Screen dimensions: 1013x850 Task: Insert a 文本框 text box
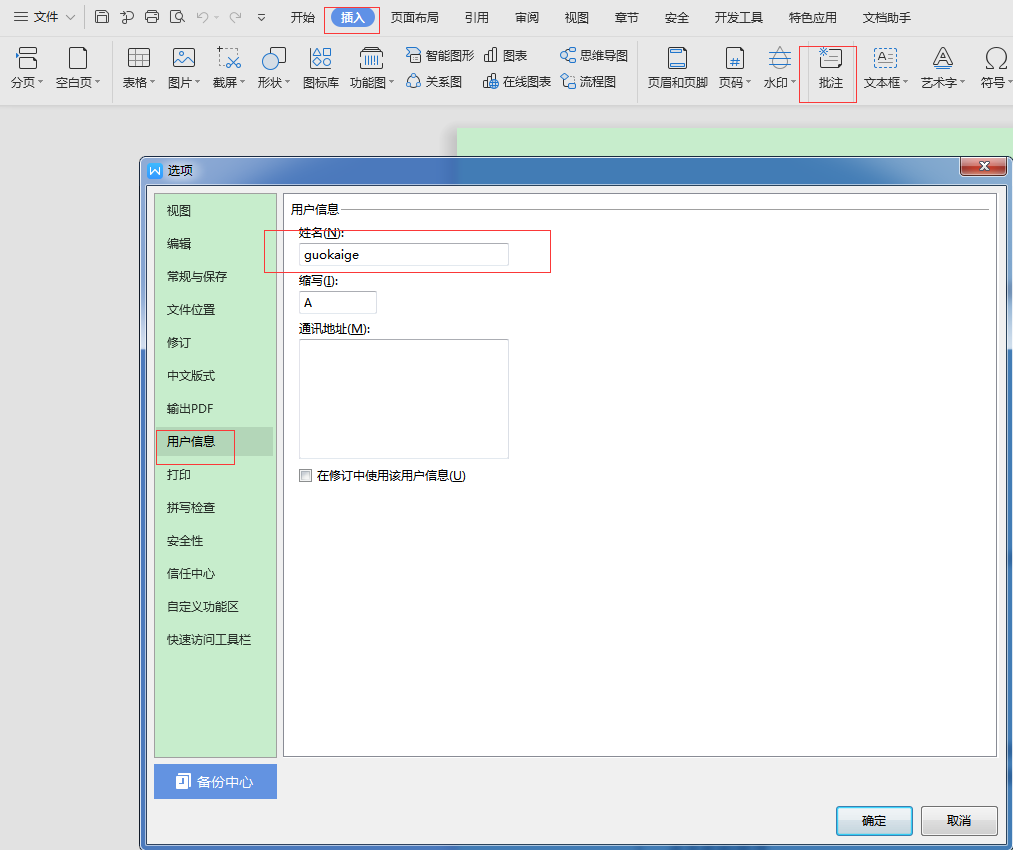click(886, 68)
